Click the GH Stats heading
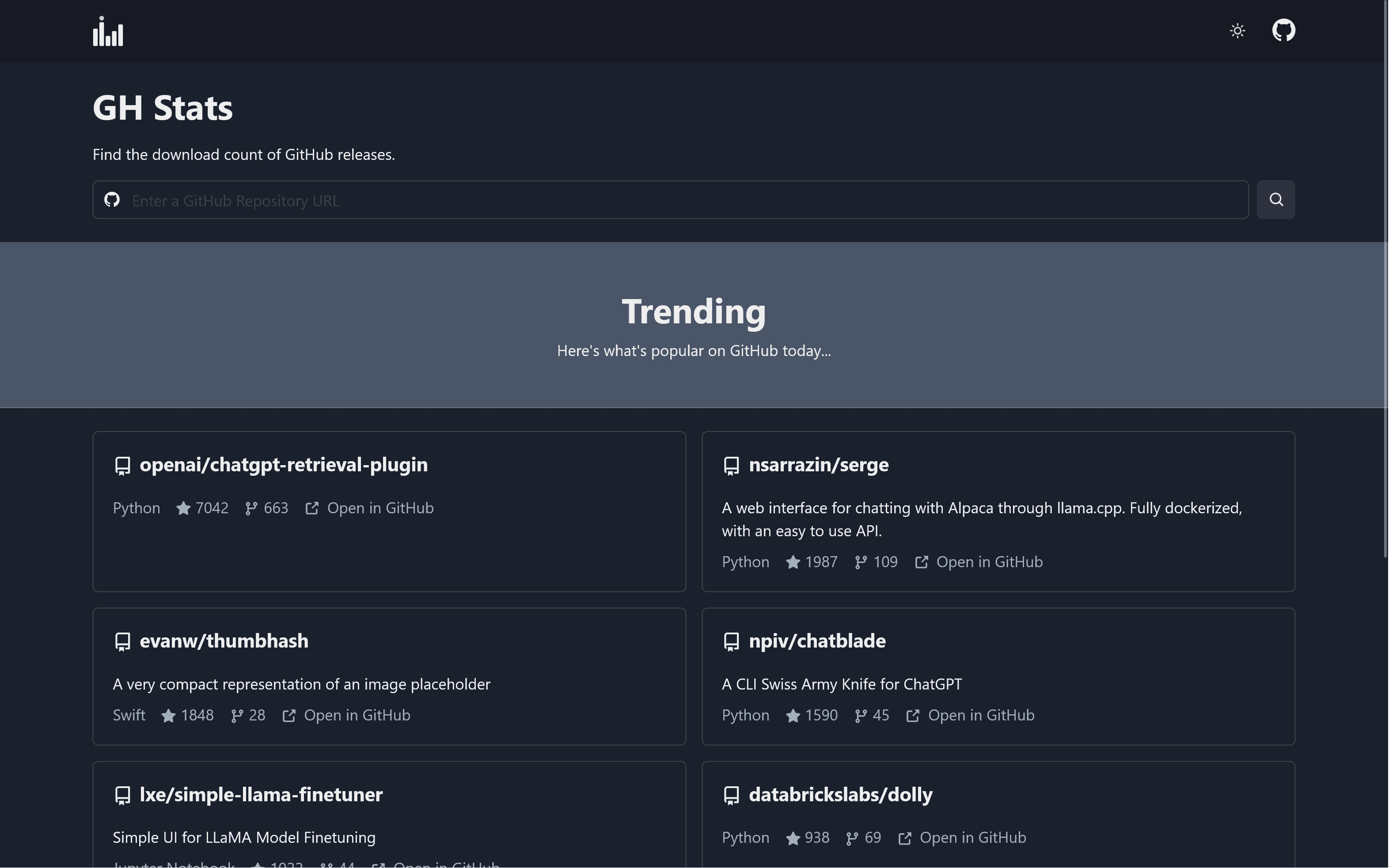Screen dimensions: 1389x868 [163, 107]
